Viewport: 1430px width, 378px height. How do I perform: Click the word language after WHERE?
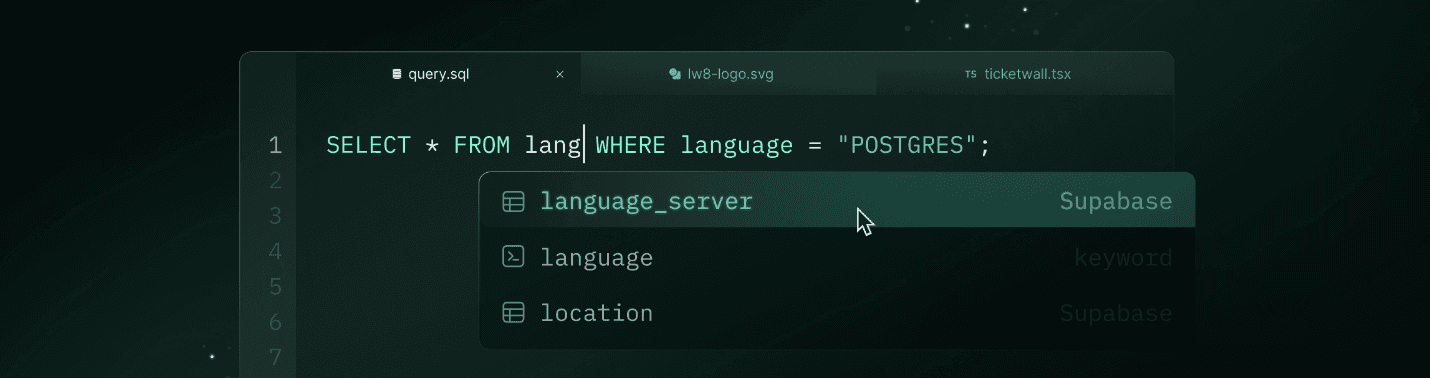point(737,146)
